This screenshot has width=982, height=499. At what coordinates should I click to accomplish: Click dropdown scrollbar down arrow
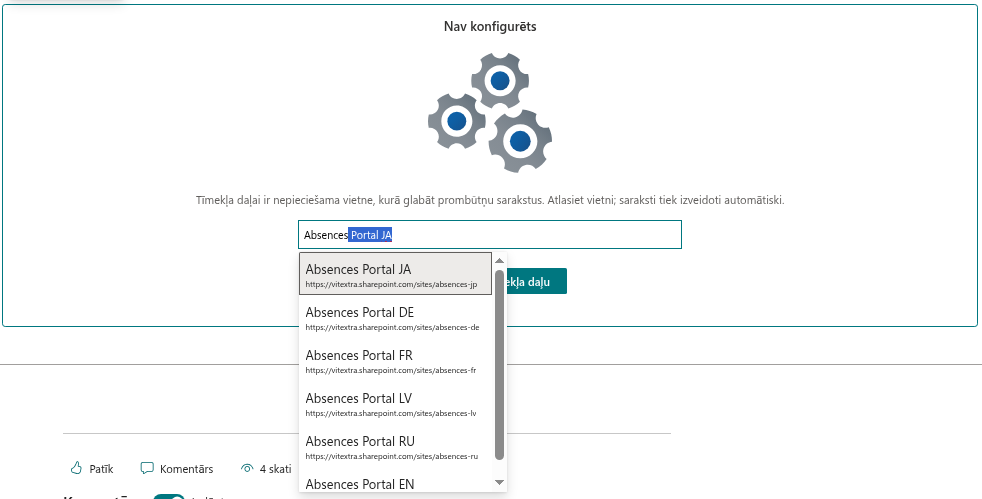[499, 482]
